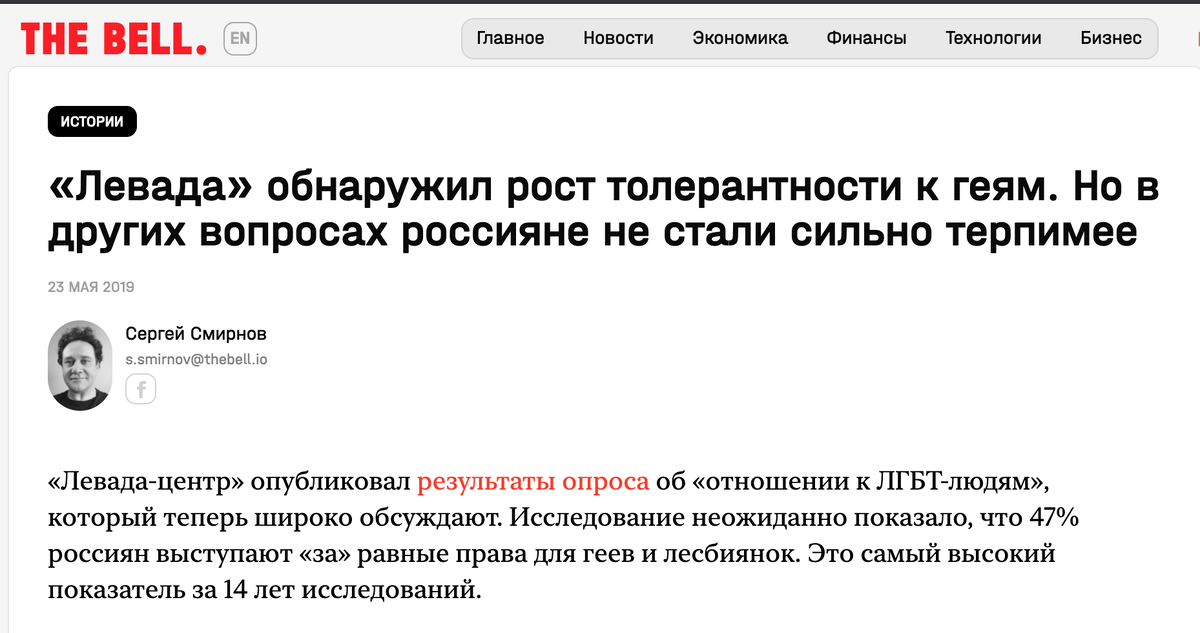Select phrase «отношении к ЛГБТ-людям»
This screenshot has width=1200, height=633.
868,482
